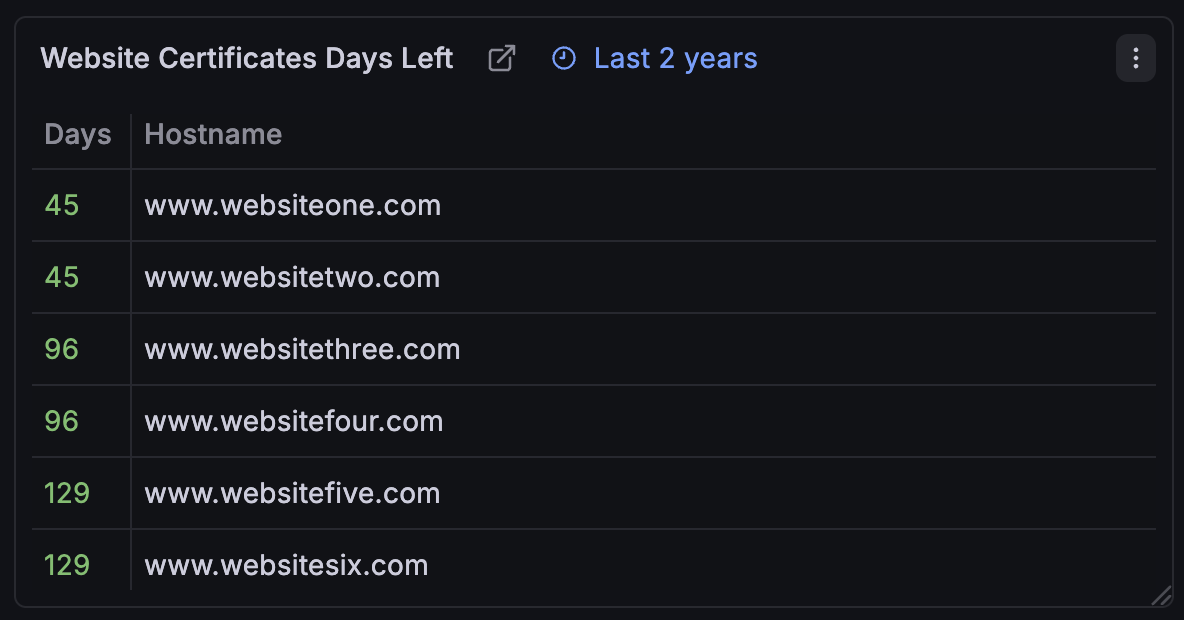Image resolution: width=1184 pixels, height=620 pixels.
Task: Click the www.websitesix.com hostname at the bottom
Action: 286,564
